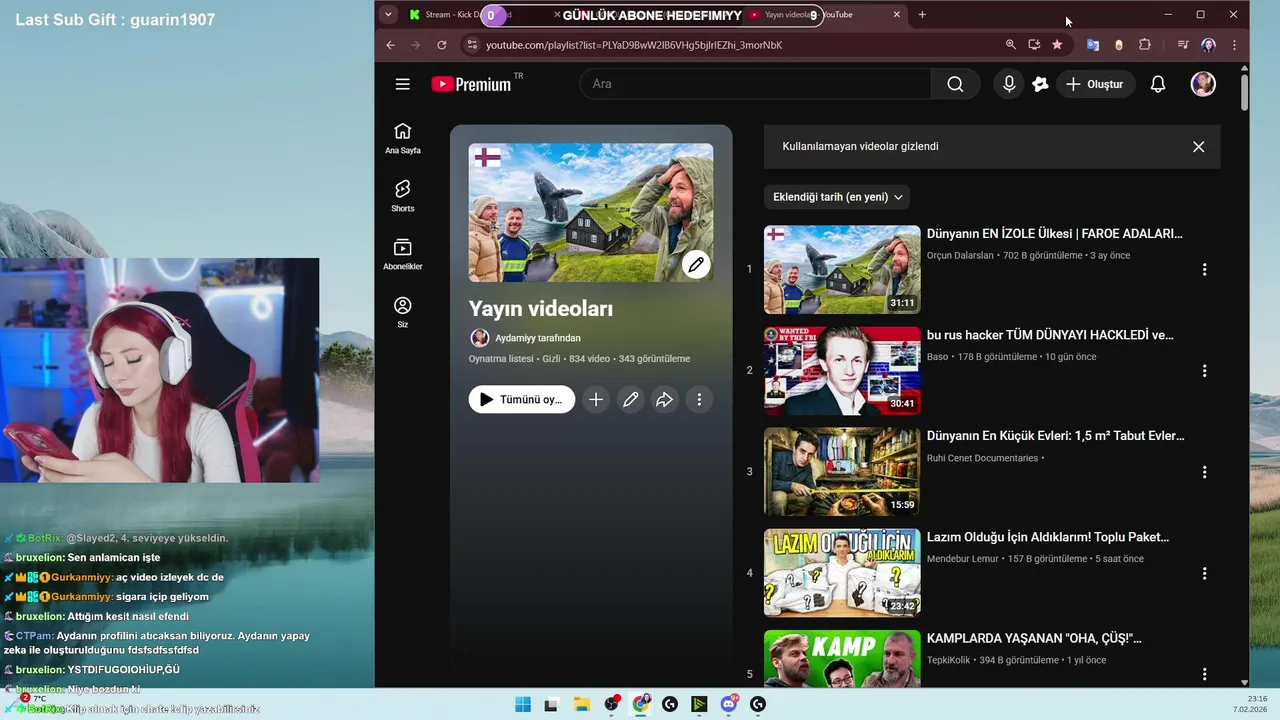This screenshot has height=720, width=1280.
Task: Open OBS Studio from the taskbar
Action: tap(611, 705)
